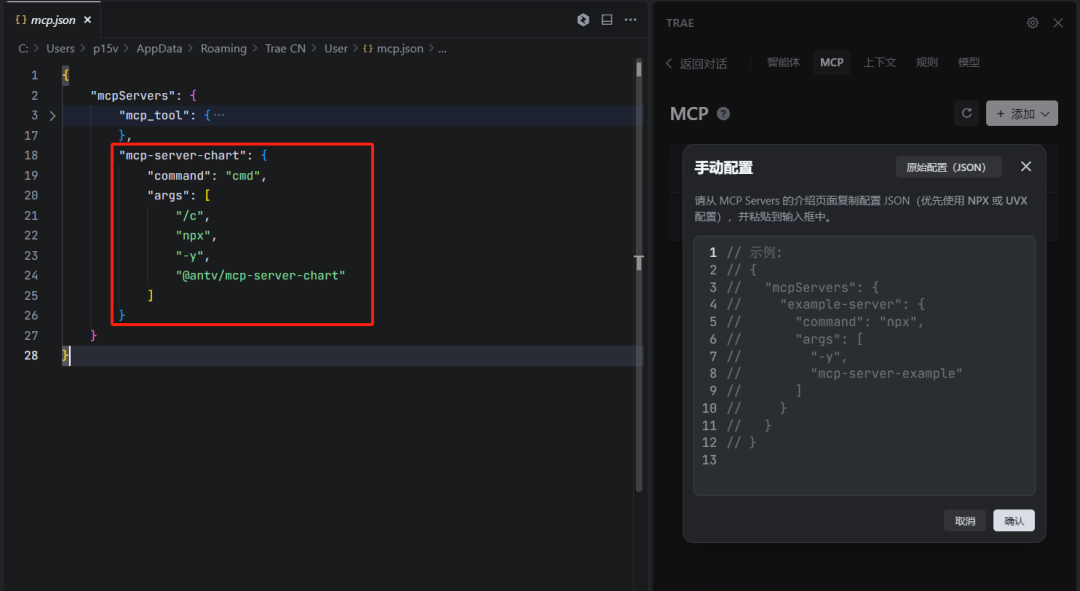Click the Trae CN breadcrumb segment
The width and height of the screenshot is (1080, 591).
[x=285, y=49]
